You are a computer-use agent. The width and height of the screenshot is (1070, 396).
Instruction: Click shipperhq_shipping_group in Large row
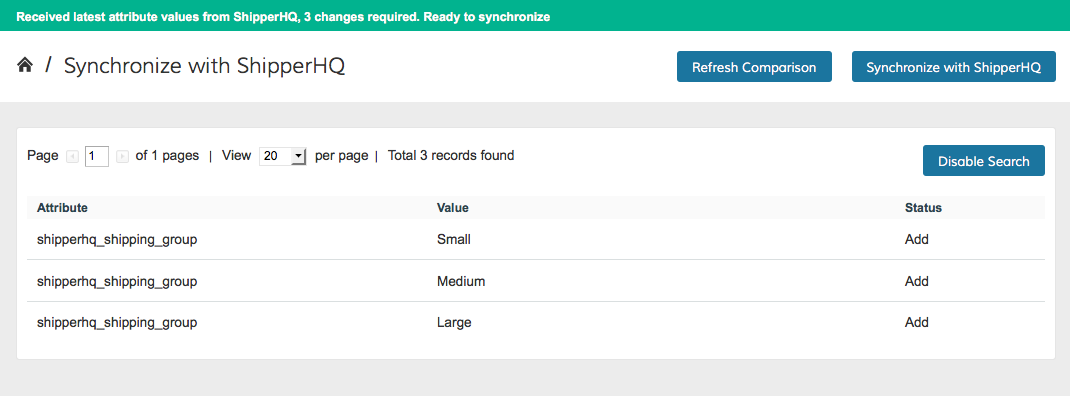(x=117, y=322)
